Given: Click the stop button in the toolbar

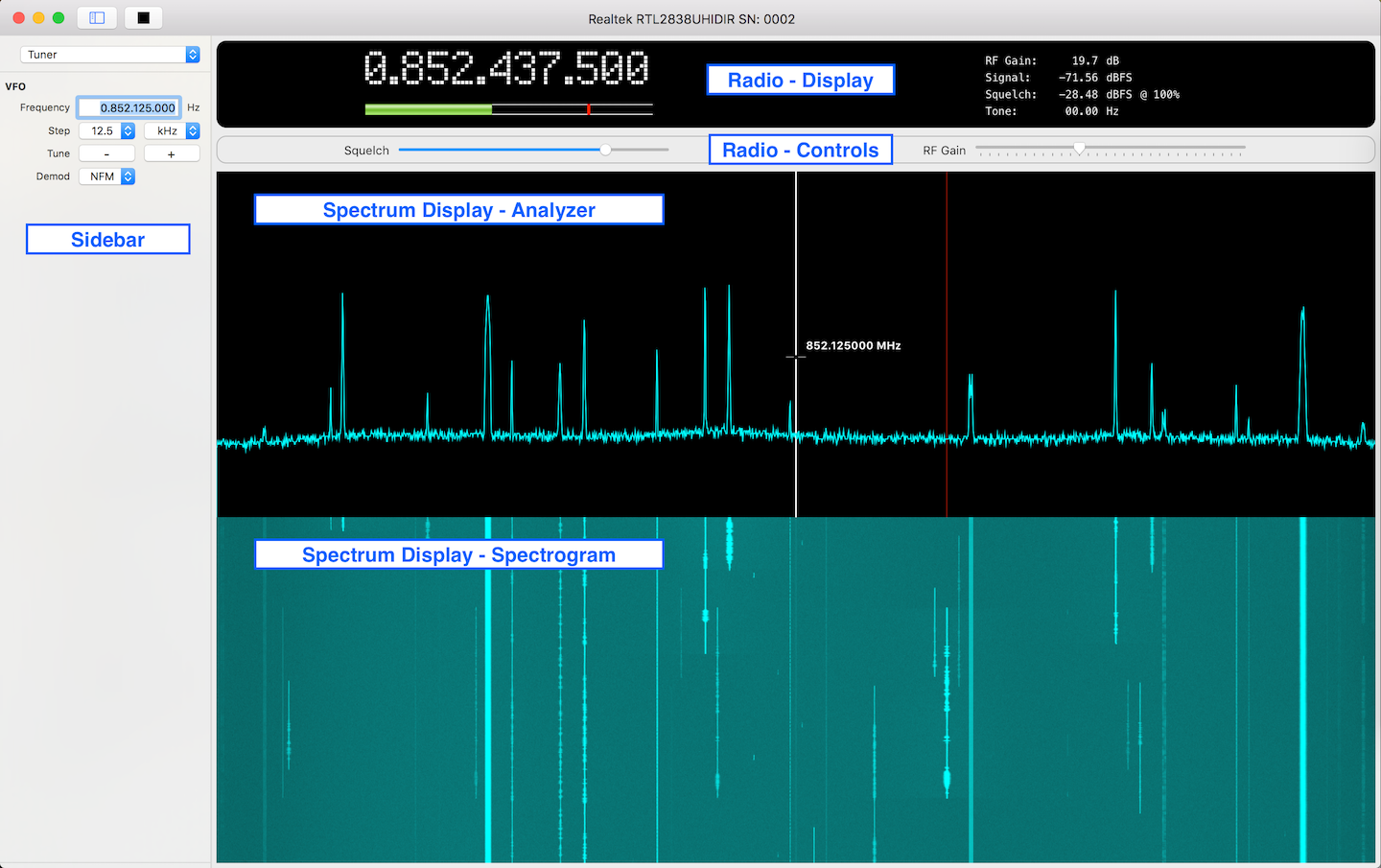Looking at the screenshot, I should point(143,18).
